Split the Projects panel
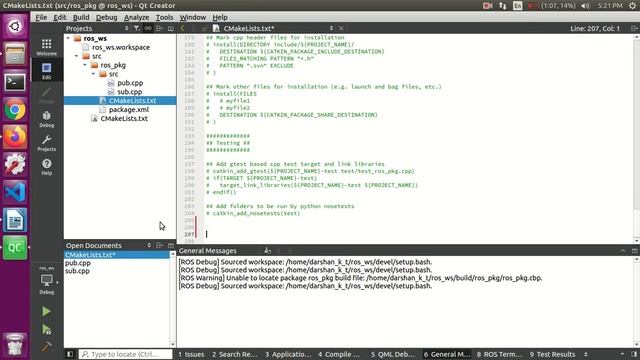This screenshot has width=640, height=360. point(159,28)
